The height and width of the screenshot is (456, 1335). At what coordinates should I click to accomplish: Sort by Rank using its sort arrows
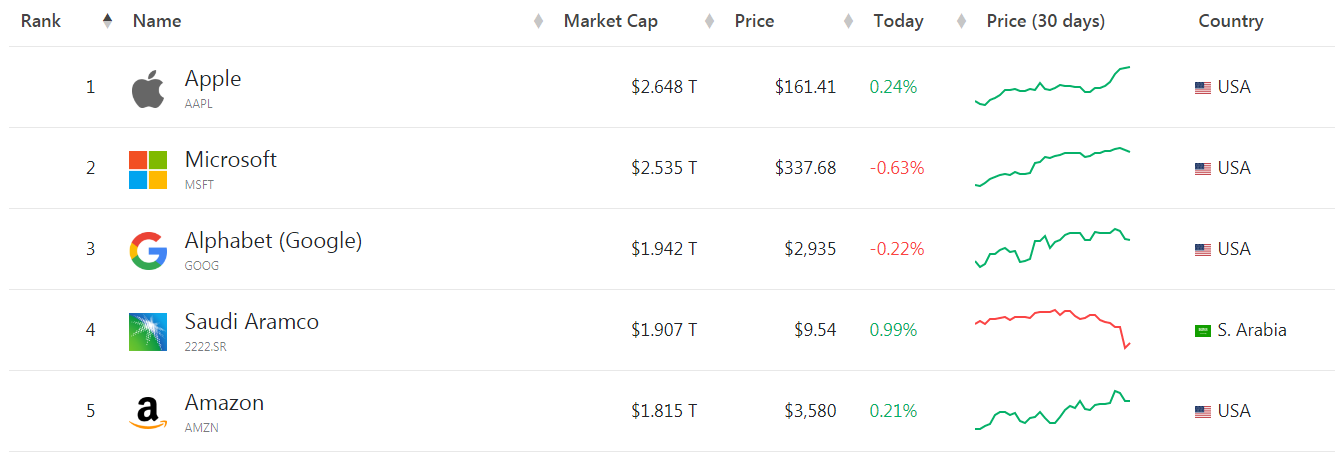click(107, 21)
